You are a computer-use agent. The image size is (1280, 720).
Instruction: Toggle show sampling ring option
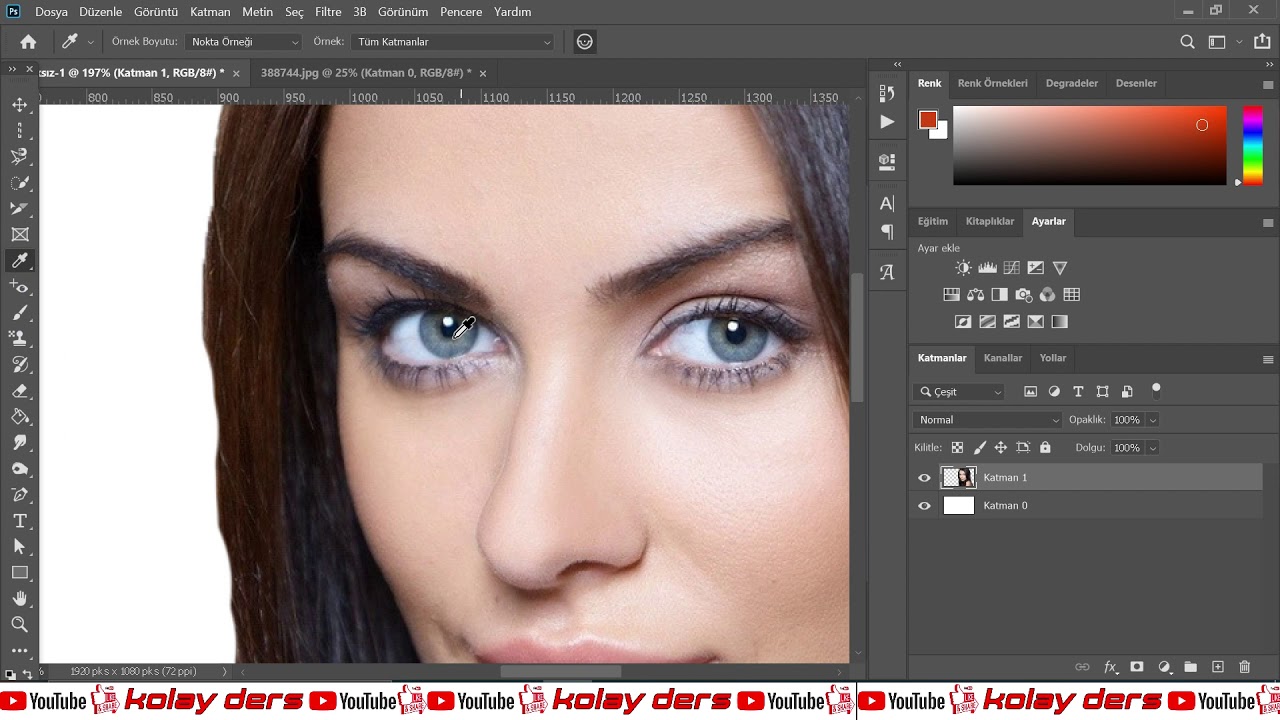pos(585,42)
